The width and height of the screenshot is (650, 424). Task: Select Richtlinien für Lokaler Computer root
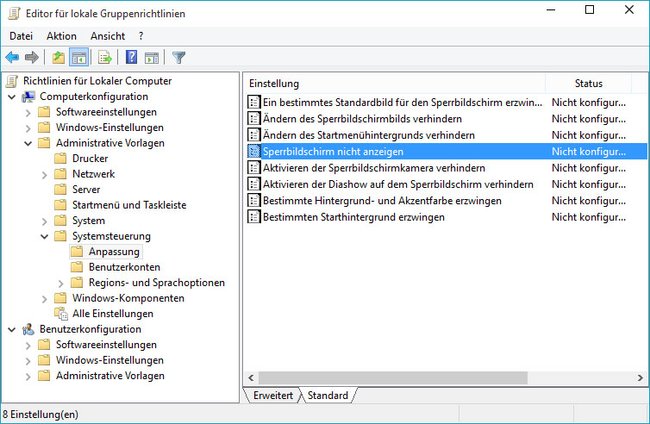(97, 81)
